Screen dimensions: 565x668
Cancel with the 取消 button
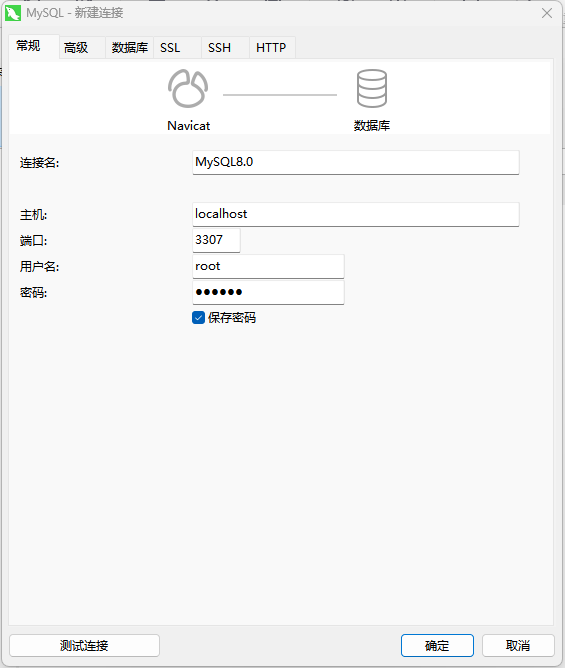coord(518,645)
